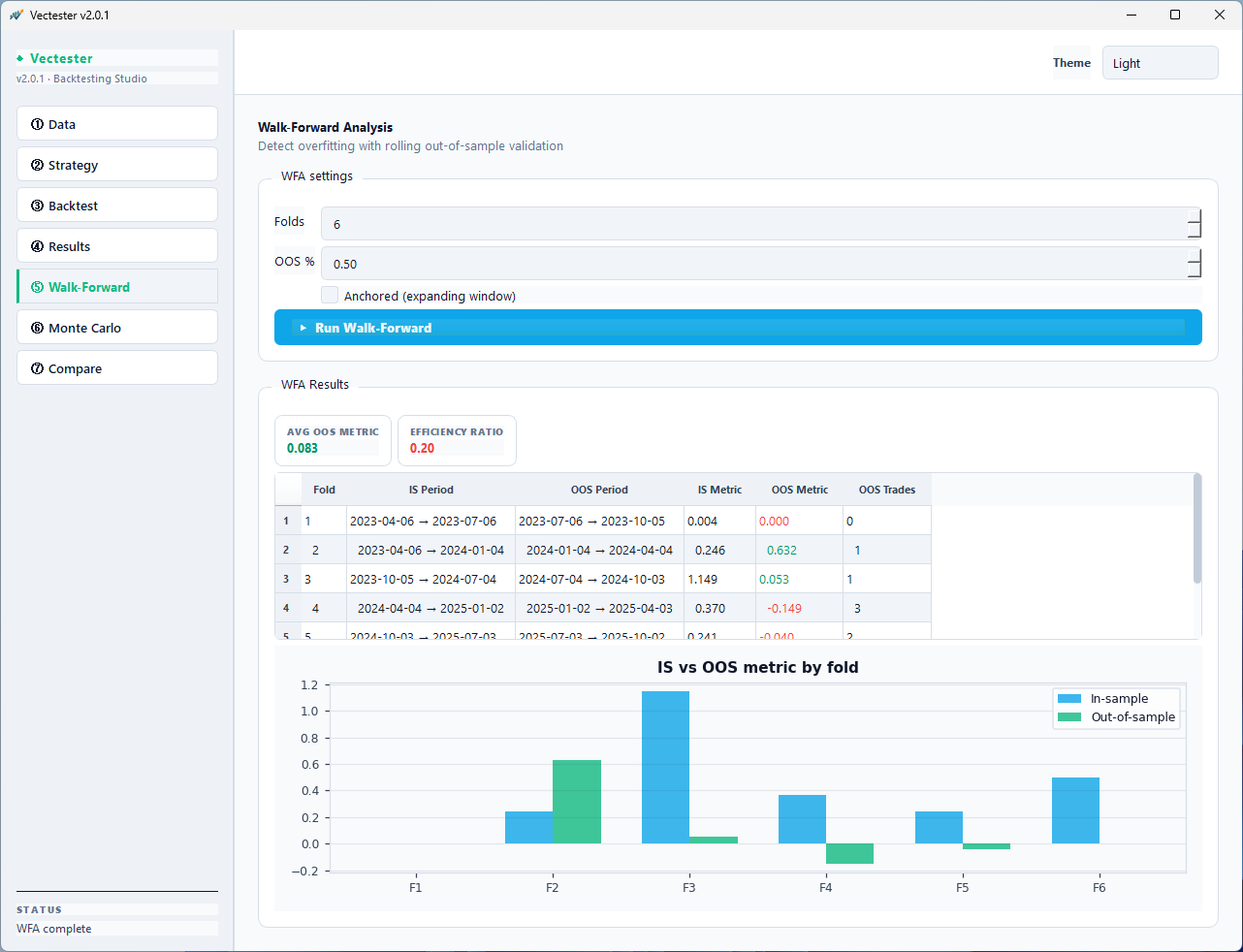This screenshot has height=952, width=1243.
Task: Increment Folds using its spinner arrow
Action: [1194, 217]
